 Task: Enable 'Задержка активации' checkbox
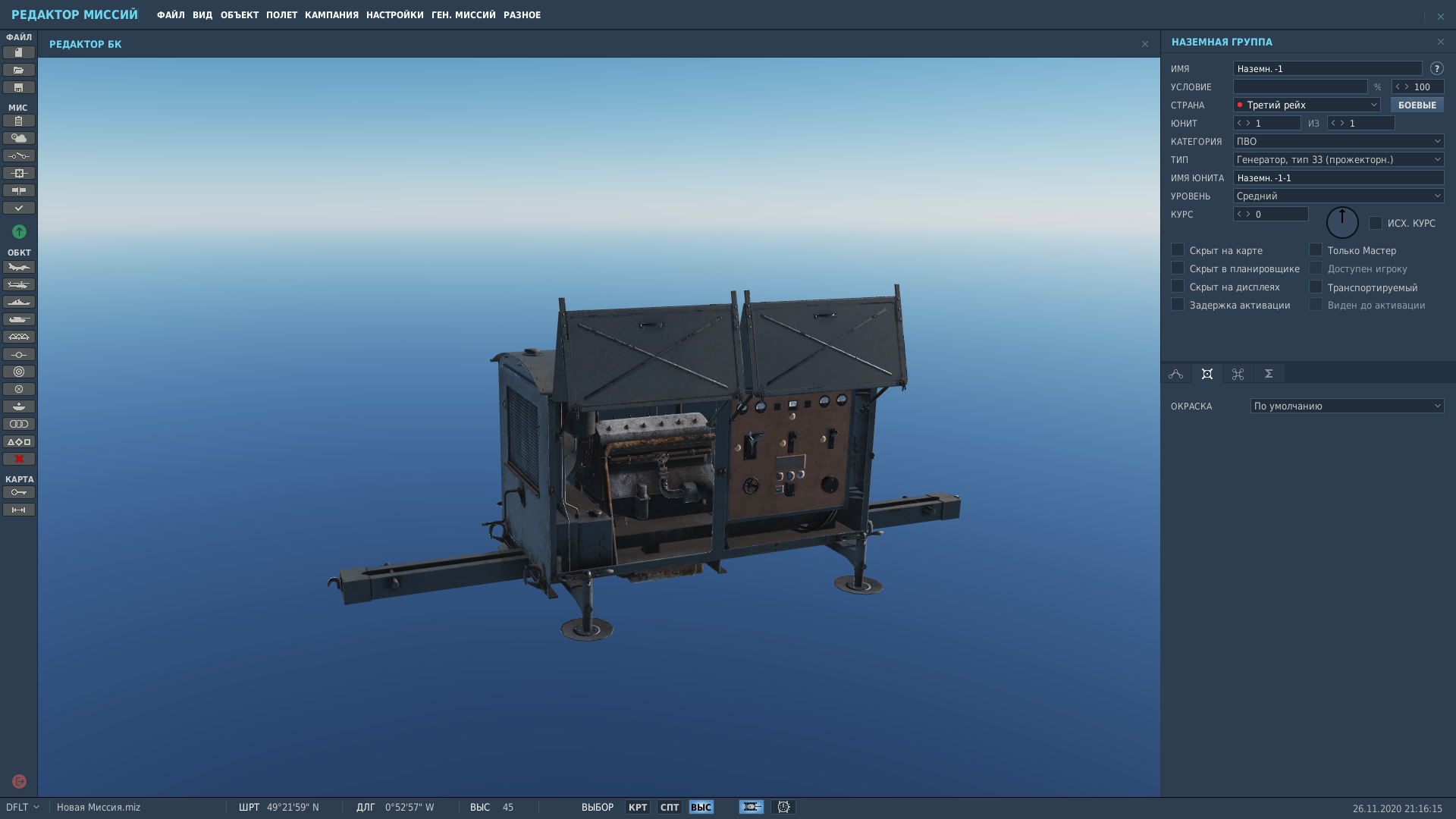coord(1178,304)
